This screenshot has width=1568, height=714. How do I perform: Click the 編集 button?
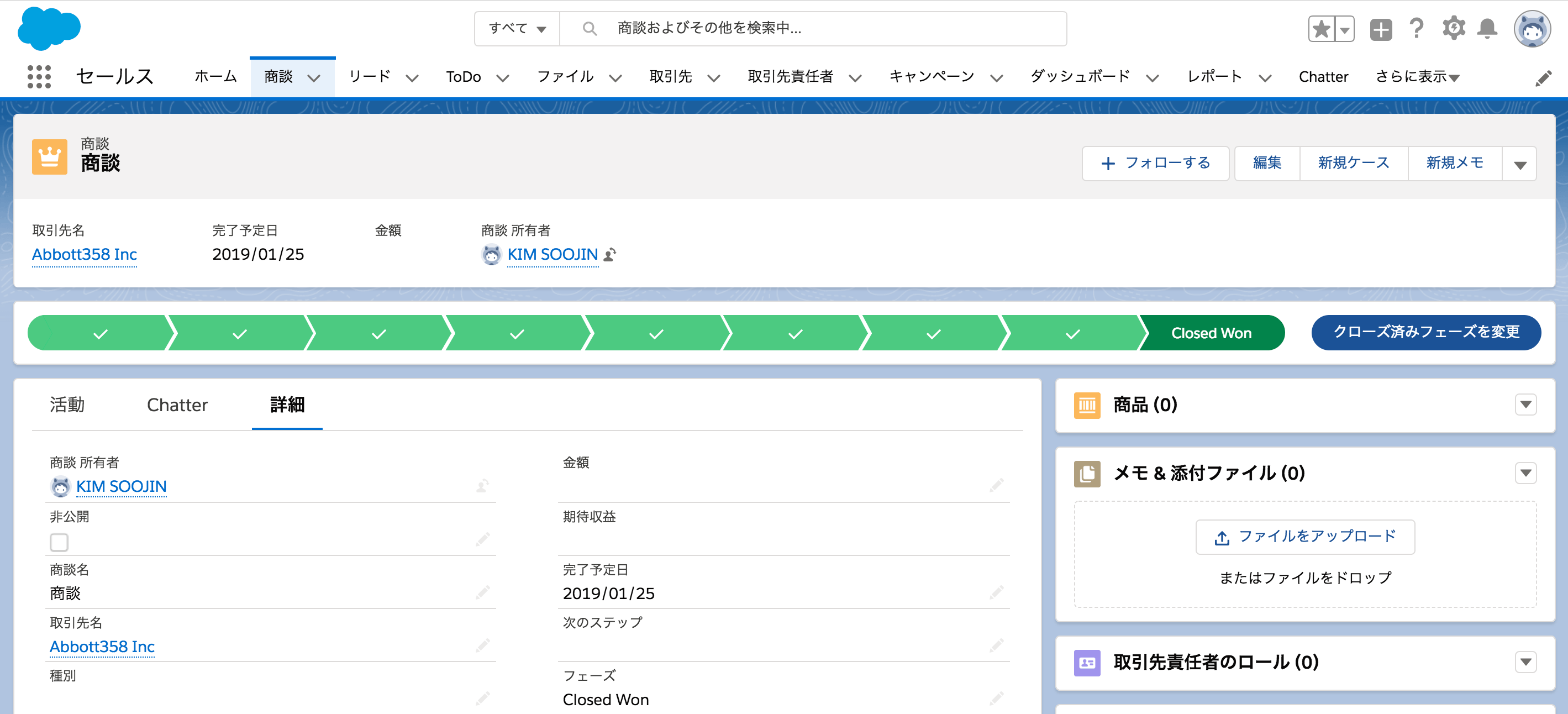coord(1267,164)
